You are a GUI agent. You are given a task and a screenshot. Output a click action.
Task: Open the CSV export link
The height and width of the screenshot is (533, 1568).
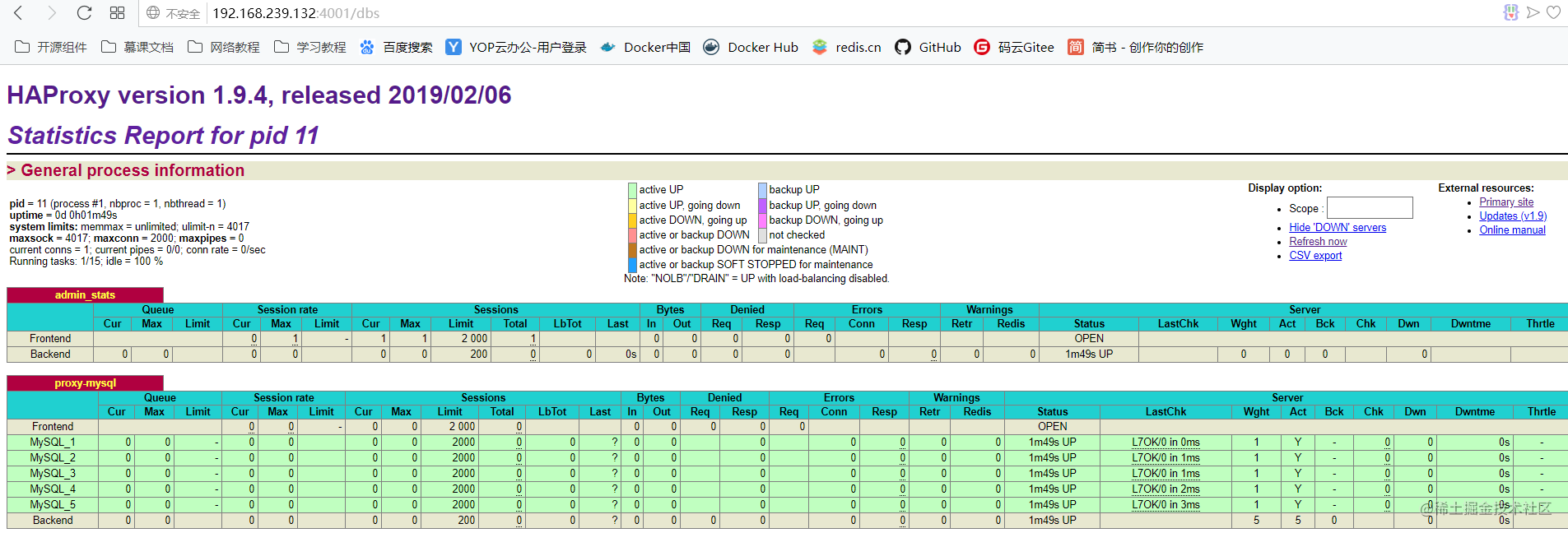click(1315, 256)
